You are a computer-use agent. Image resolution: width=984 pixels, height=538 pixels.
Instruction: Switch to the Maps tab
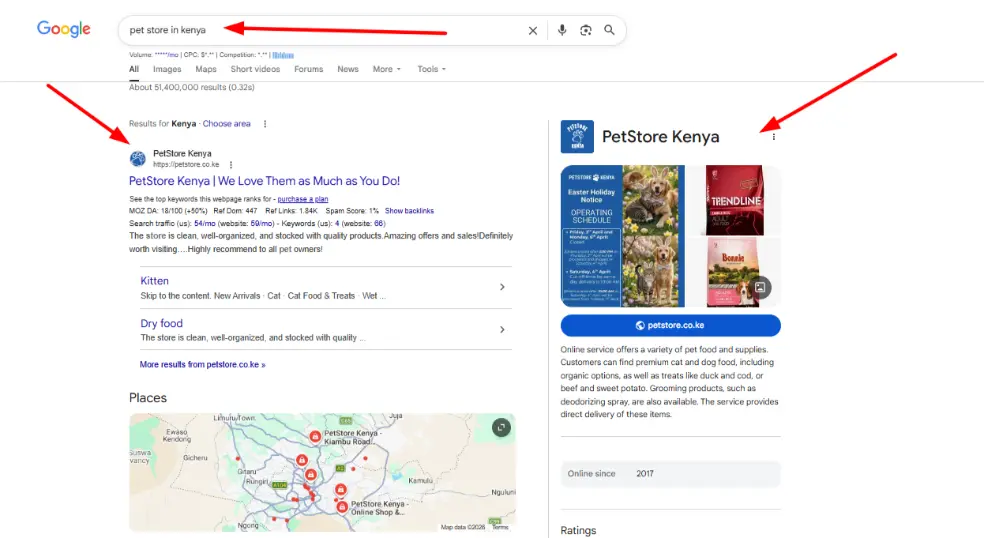(x=206, y=69)
